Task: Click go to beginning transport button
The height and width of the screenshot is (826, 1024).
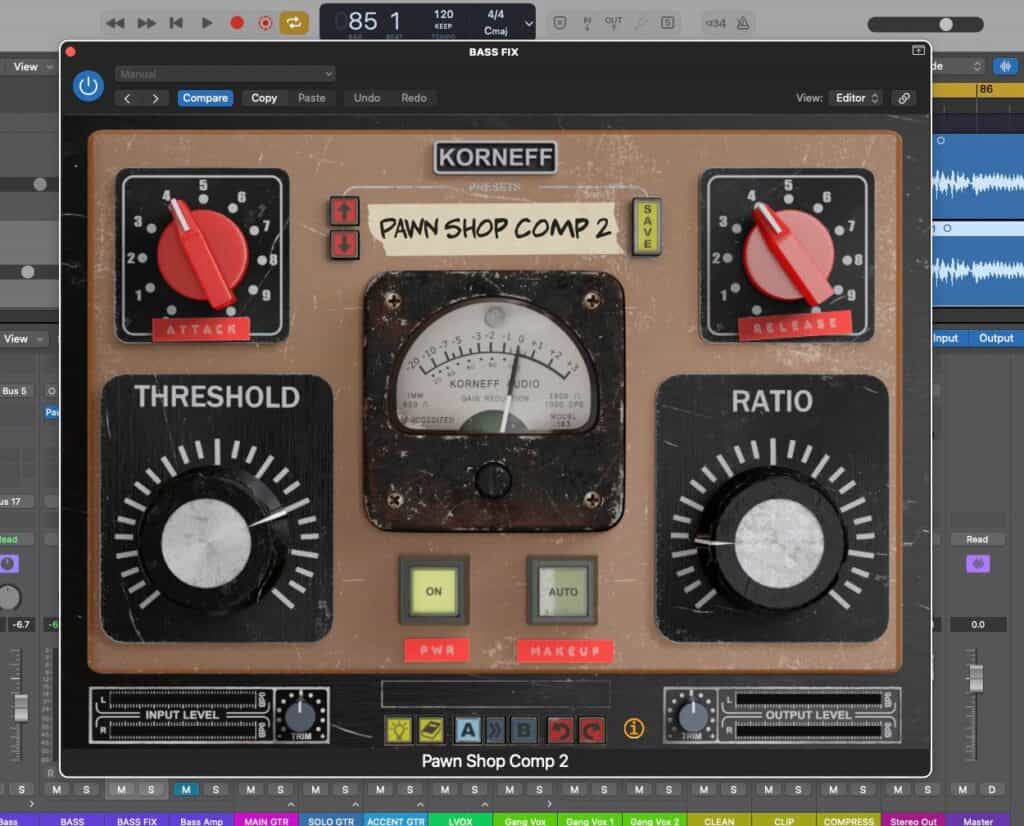Action: 176,23
